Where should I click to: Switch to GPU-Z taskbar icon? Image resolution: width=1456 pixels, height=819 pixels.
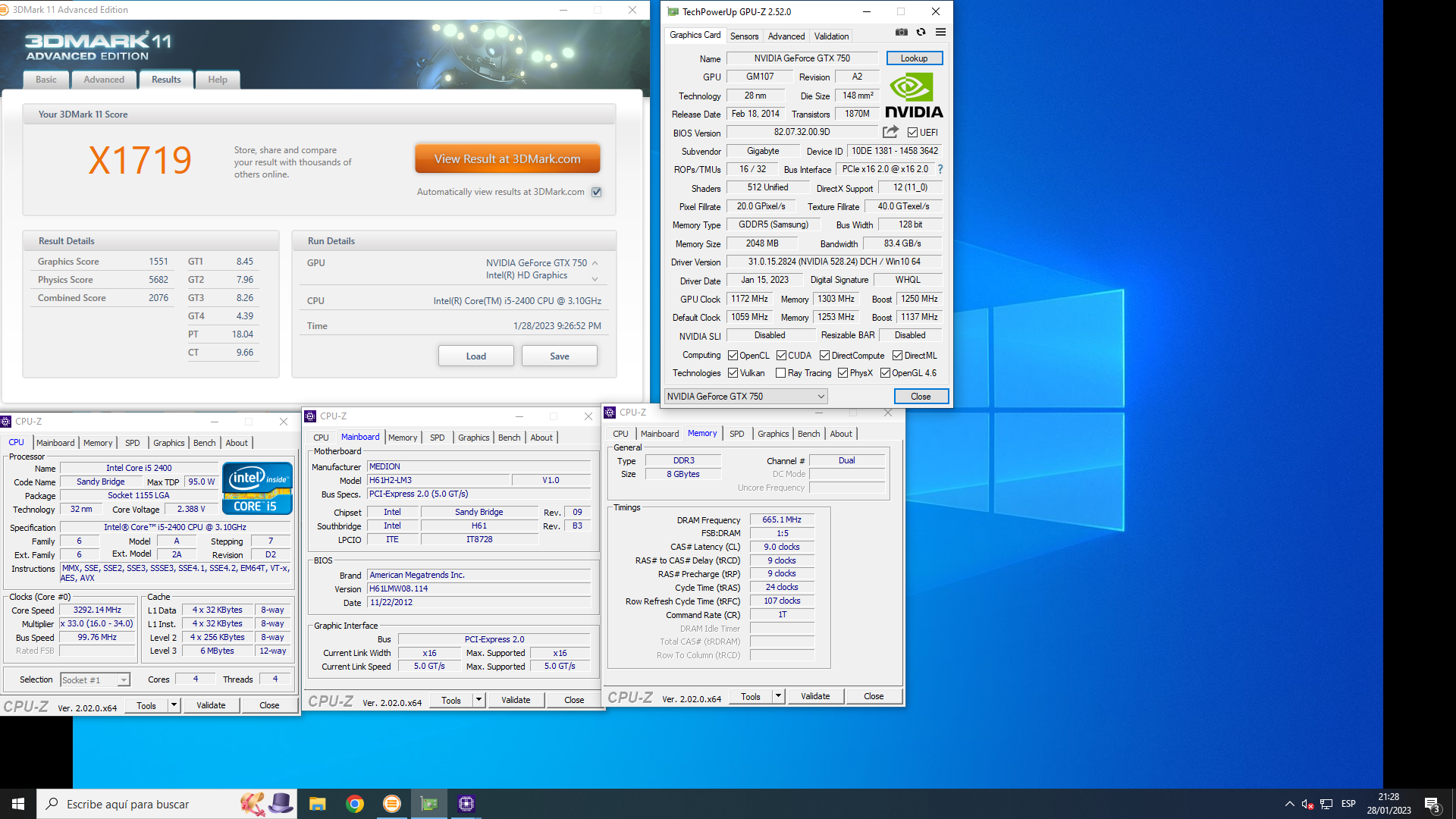429,804
